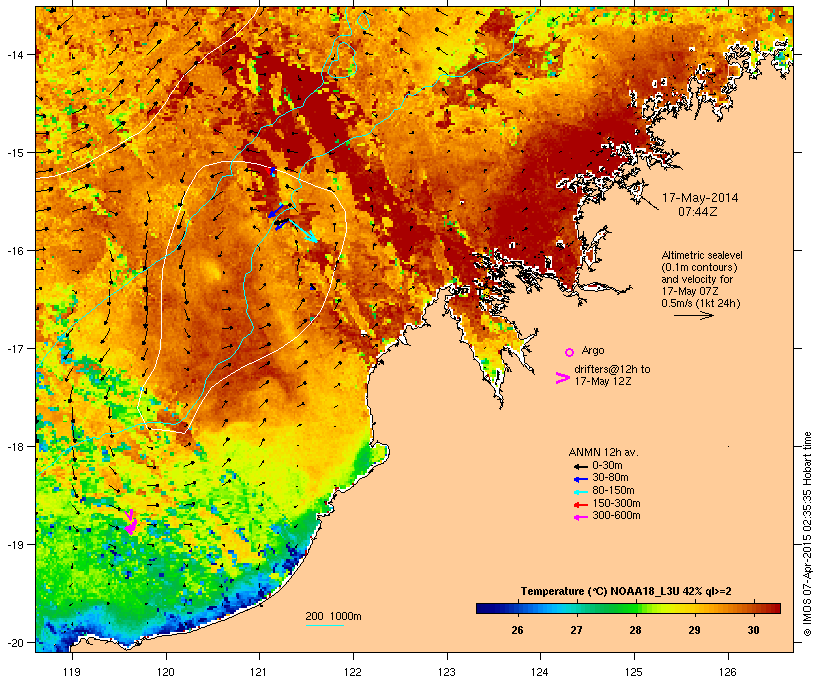
Task: Click the longitude axis label 123
Action: pyautogui.click(x=447, y=672)
